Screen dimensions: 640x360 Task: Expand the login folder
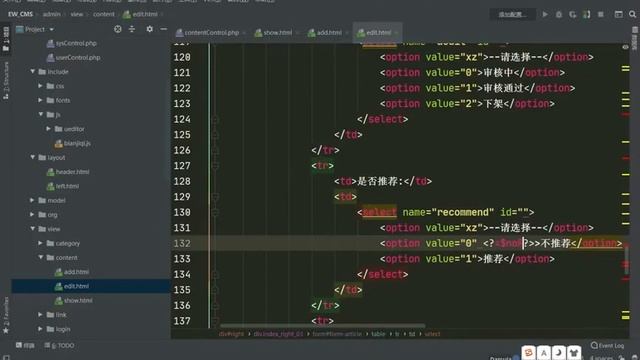pos(40,329)
